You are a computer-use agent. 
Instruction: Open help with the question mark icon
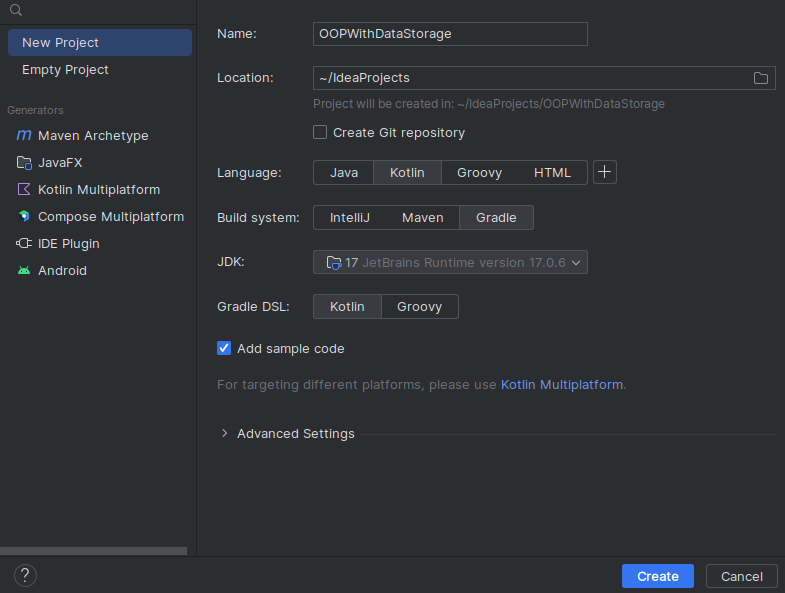[26, 575]
